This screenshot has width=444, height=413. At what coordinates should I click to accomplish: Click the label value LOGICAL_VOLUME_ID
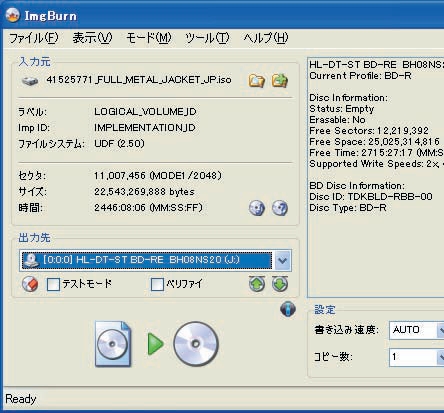point(145,111)
